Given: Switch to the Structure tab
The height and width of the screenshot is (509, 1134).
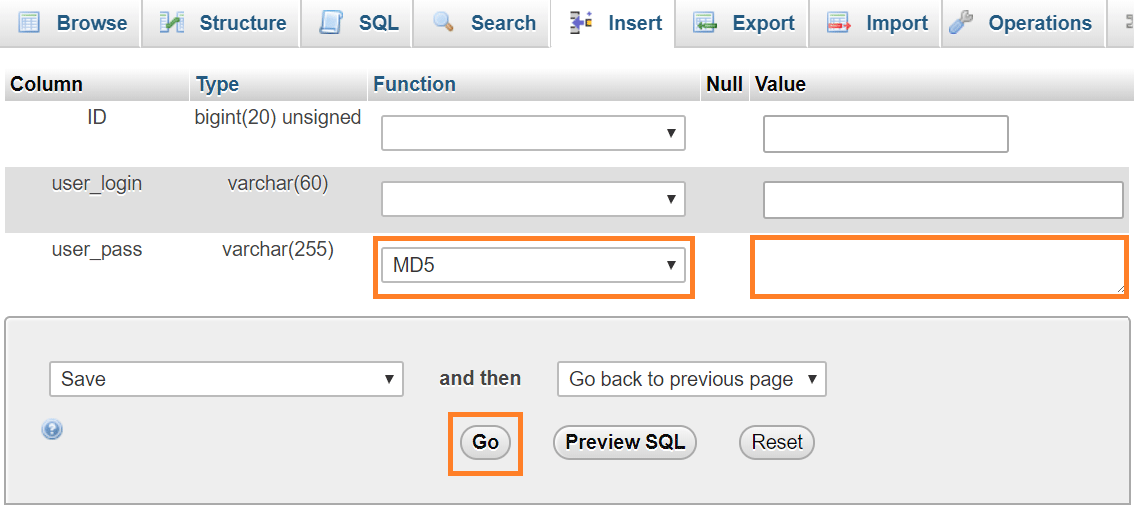Looking at the screenshot, I should point(220,23).
